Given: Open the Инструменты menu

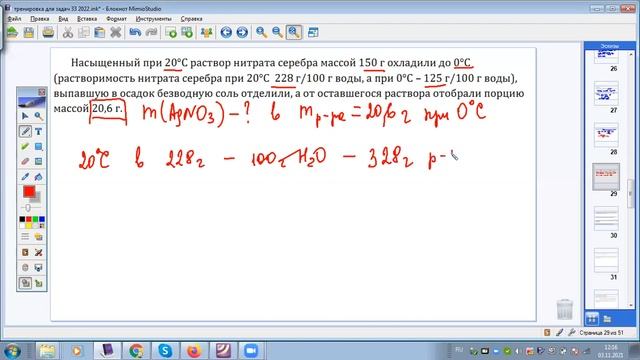Looking at the screenshot, I should pyautogui.click(x=153, y=19).
